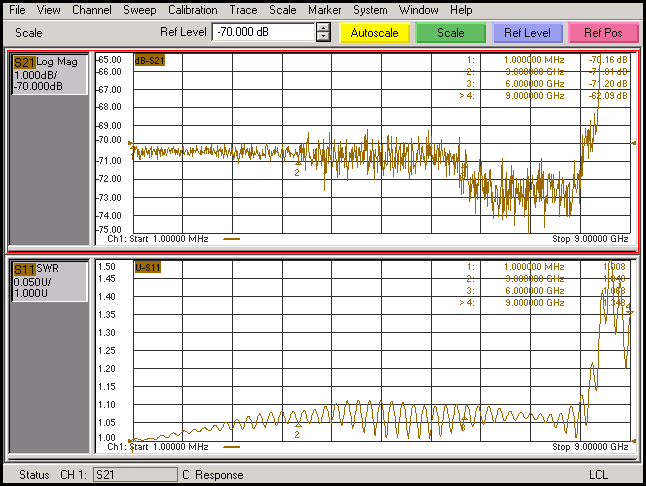Image resolution: width=646 pixels, height=486 pixels.
Task: Click the CH 1: status label
Action: [73, 475]
